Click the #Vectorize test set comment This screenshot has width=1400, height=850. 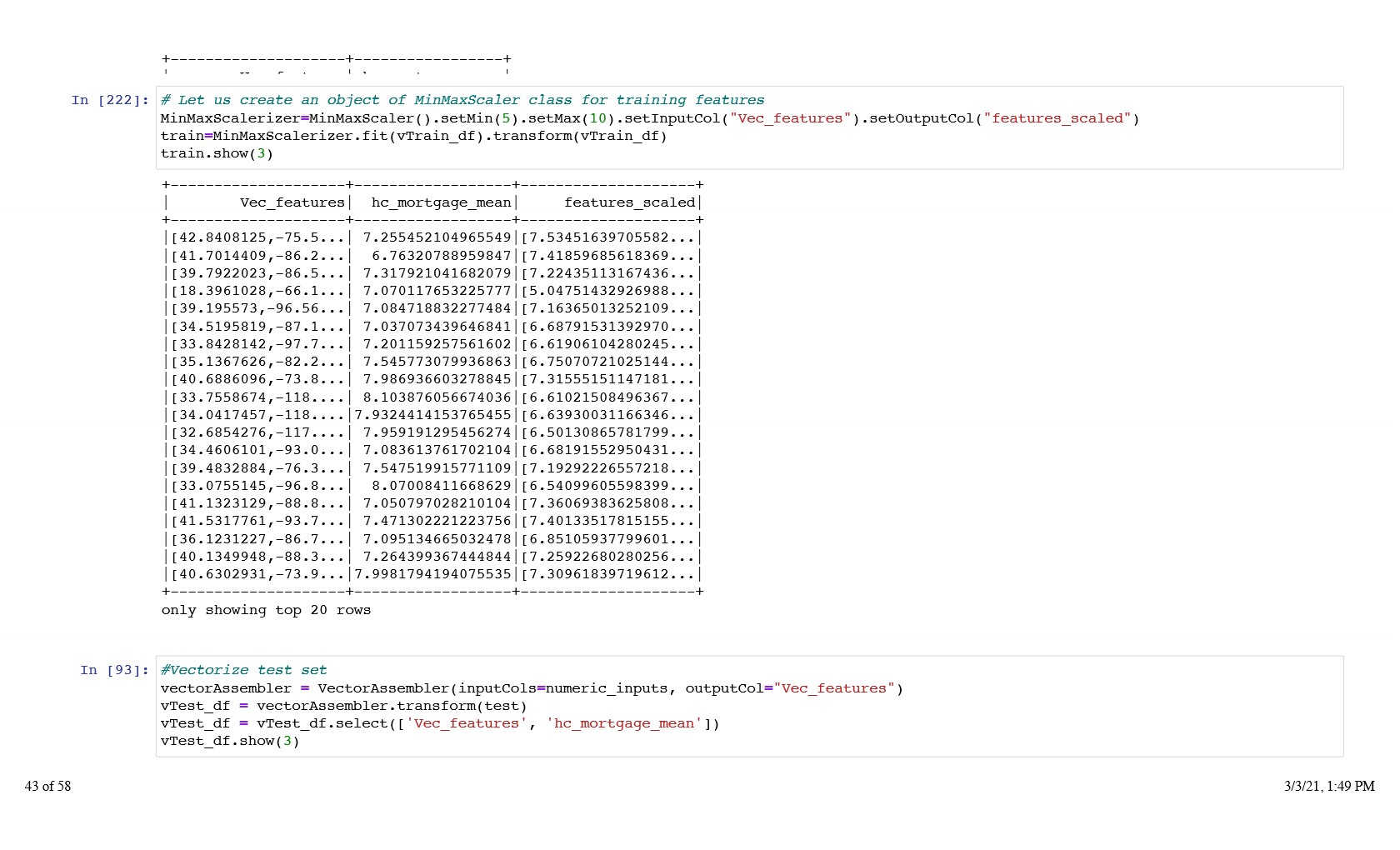click(x=243, y=670)
